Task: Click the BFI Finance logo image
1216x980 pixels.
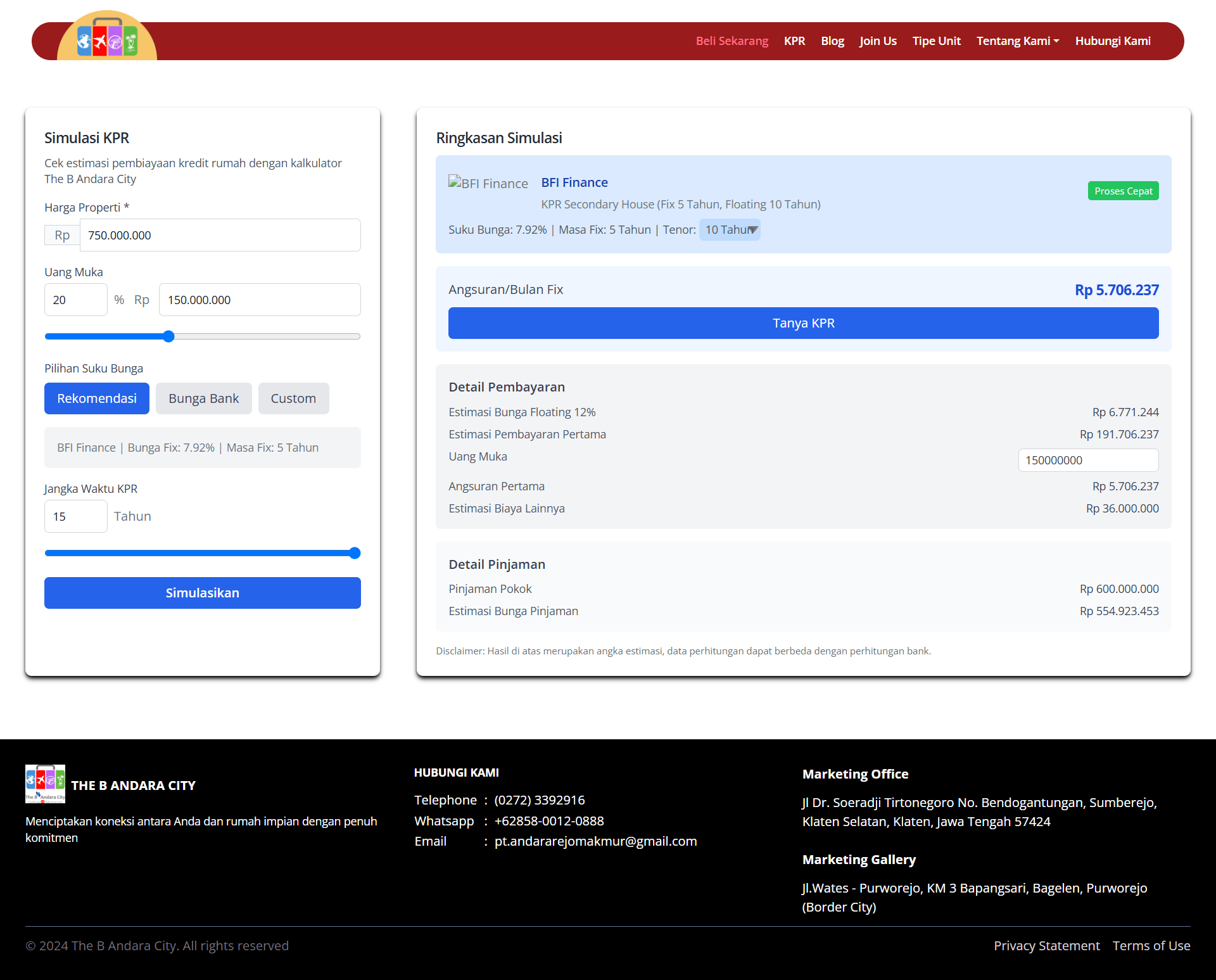Action: [488, 183]
